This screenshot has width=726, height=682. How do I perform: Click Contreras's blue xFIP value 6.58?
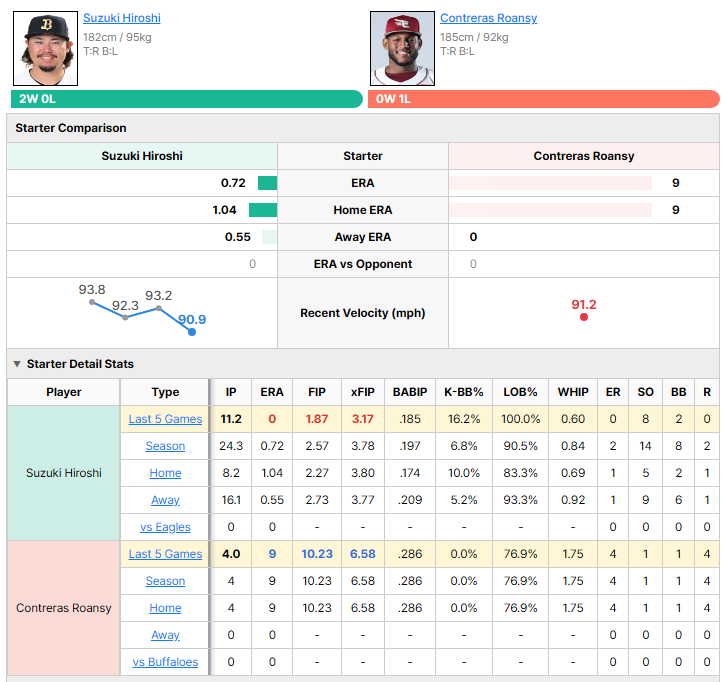[363, 554]
